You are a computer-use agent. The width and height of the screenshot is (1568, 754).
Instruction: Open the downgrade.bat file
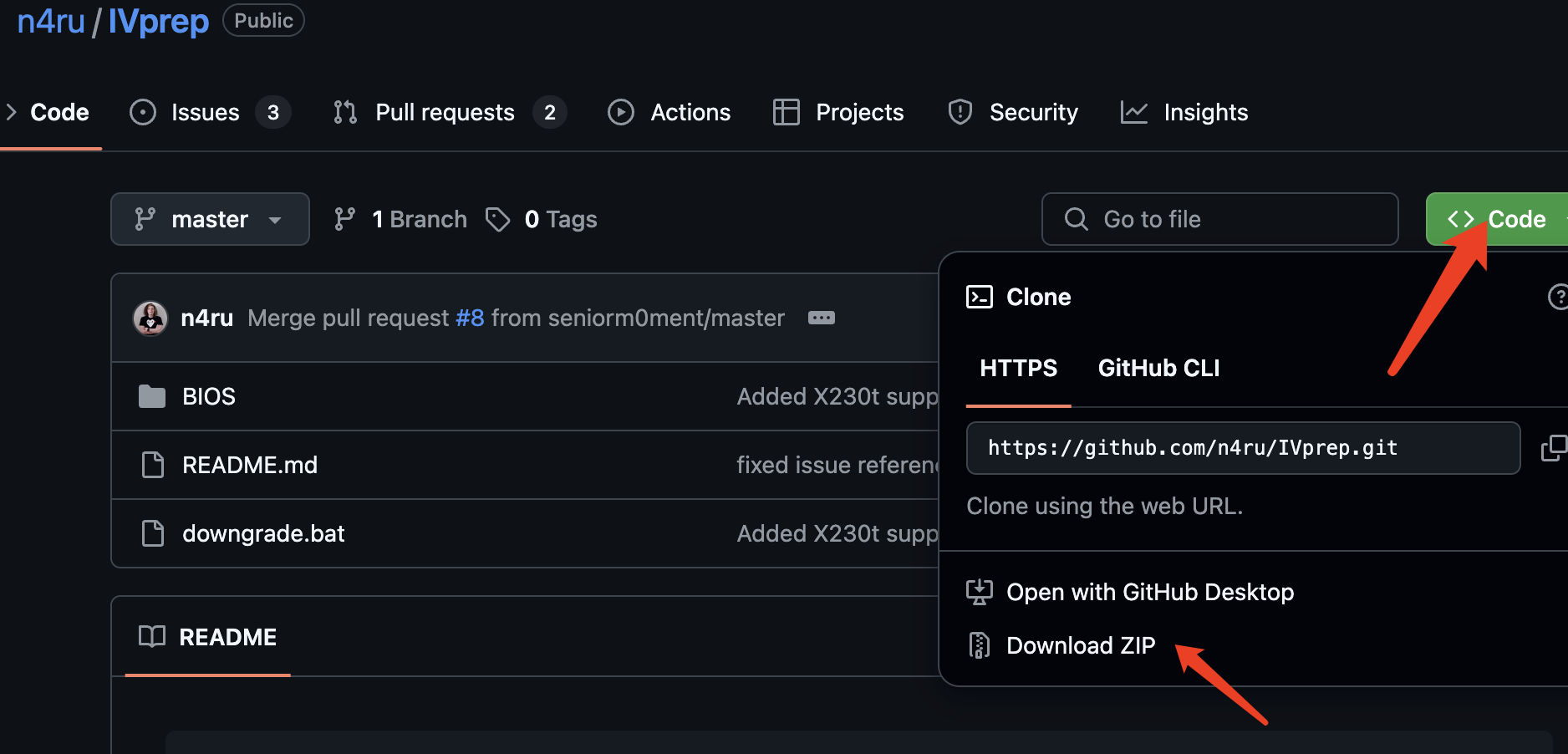click(x=263, y=533)
